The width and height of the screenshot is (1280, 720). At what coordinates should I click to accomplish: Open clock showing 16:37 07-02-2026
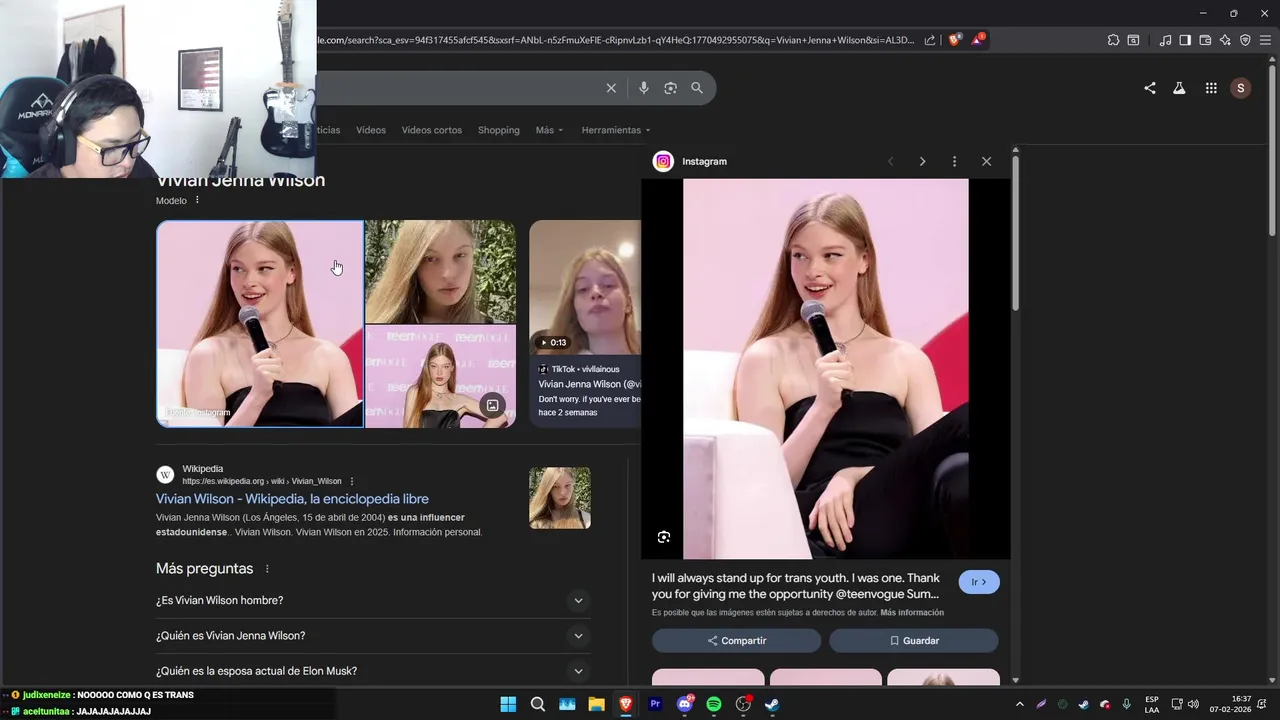click(1231, 704)
